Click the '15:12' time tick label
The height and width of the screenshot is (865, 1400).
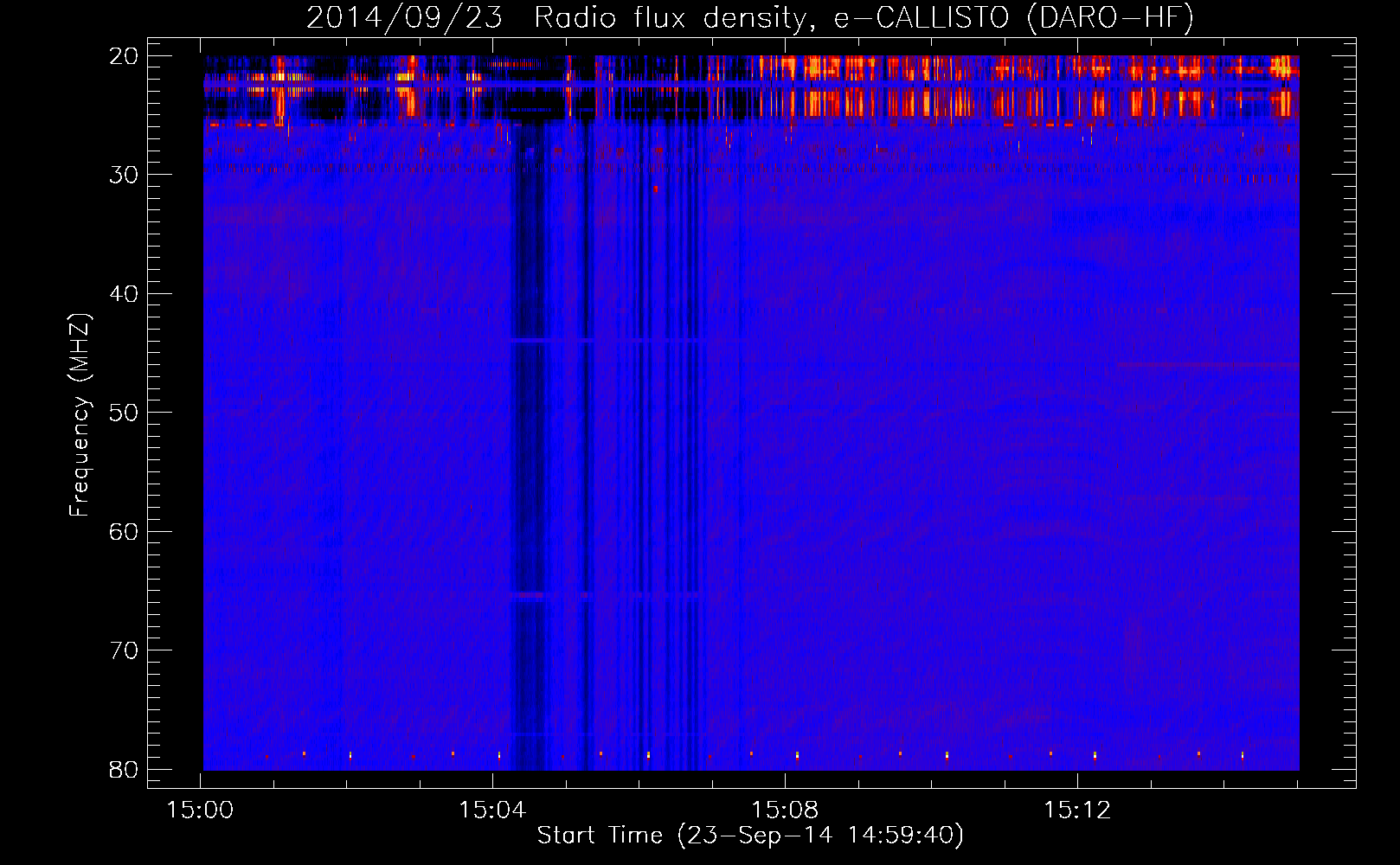(1077, 811)
